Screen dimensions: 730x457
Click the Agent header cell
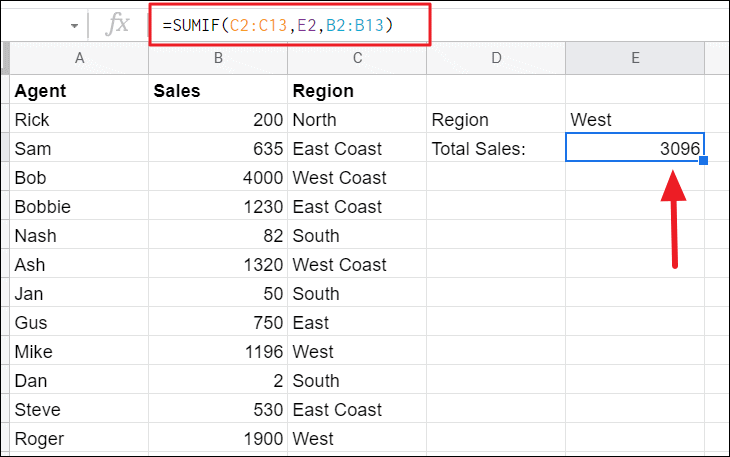point(79,91)
